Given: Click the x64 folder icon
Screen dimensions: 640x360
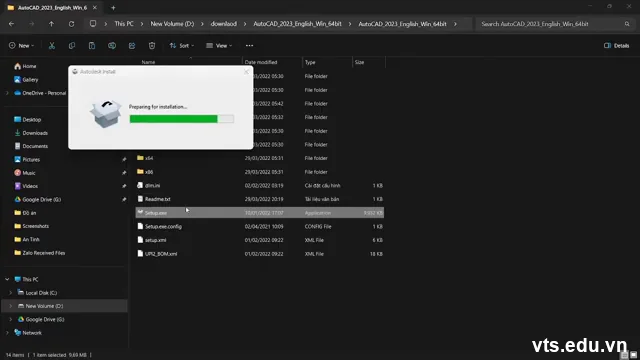Looking at the screenshot, I should [140, 158].
